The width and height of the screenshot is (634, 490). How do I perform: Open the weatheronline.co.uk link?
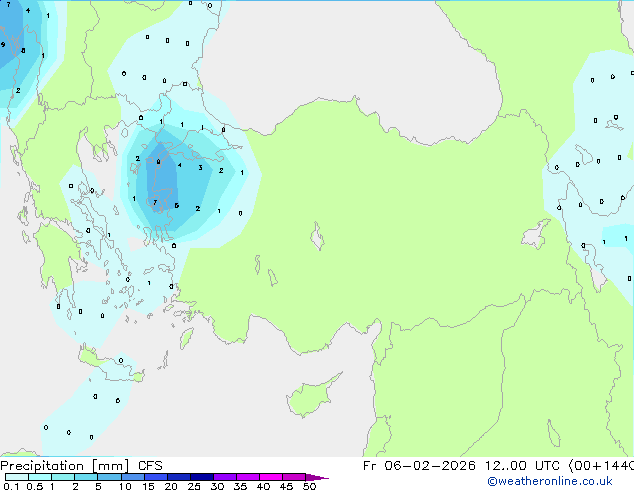click(x=550, y=481)
